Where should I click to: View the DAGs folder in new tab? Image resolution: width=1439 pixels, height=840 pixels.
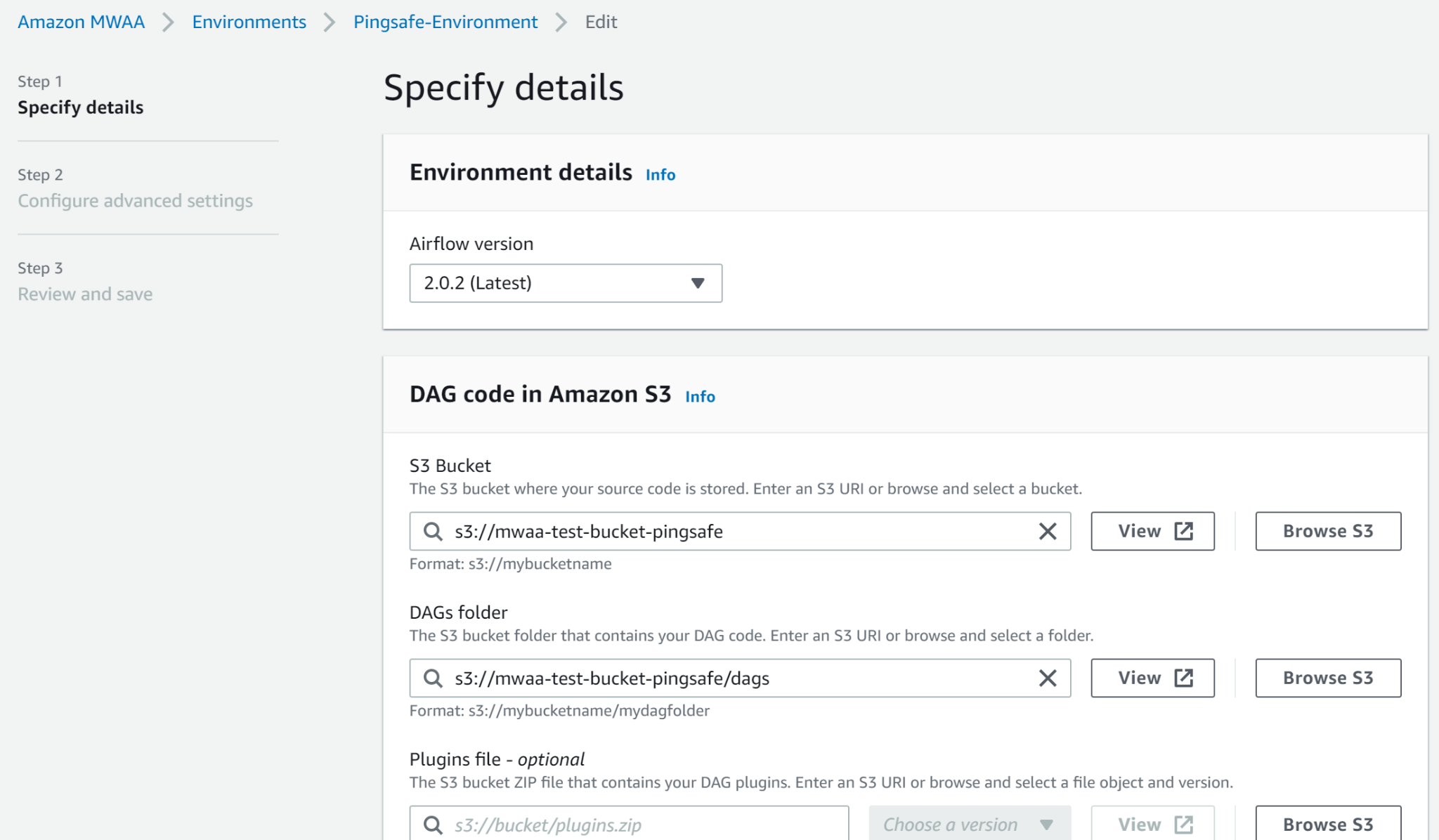(x=1152, y=678)
